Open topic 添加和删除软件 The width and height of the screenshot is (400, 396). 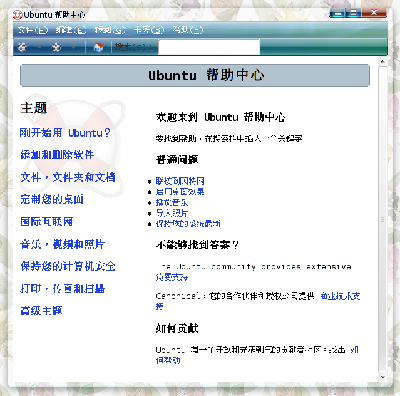point(57,155)
